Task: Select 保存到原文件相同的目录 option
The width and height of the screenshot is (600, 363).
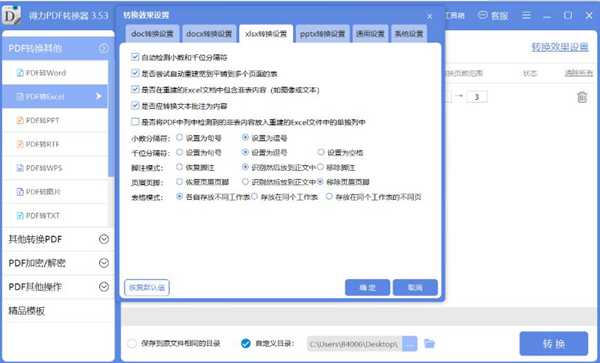Action: tap(132, 343)
